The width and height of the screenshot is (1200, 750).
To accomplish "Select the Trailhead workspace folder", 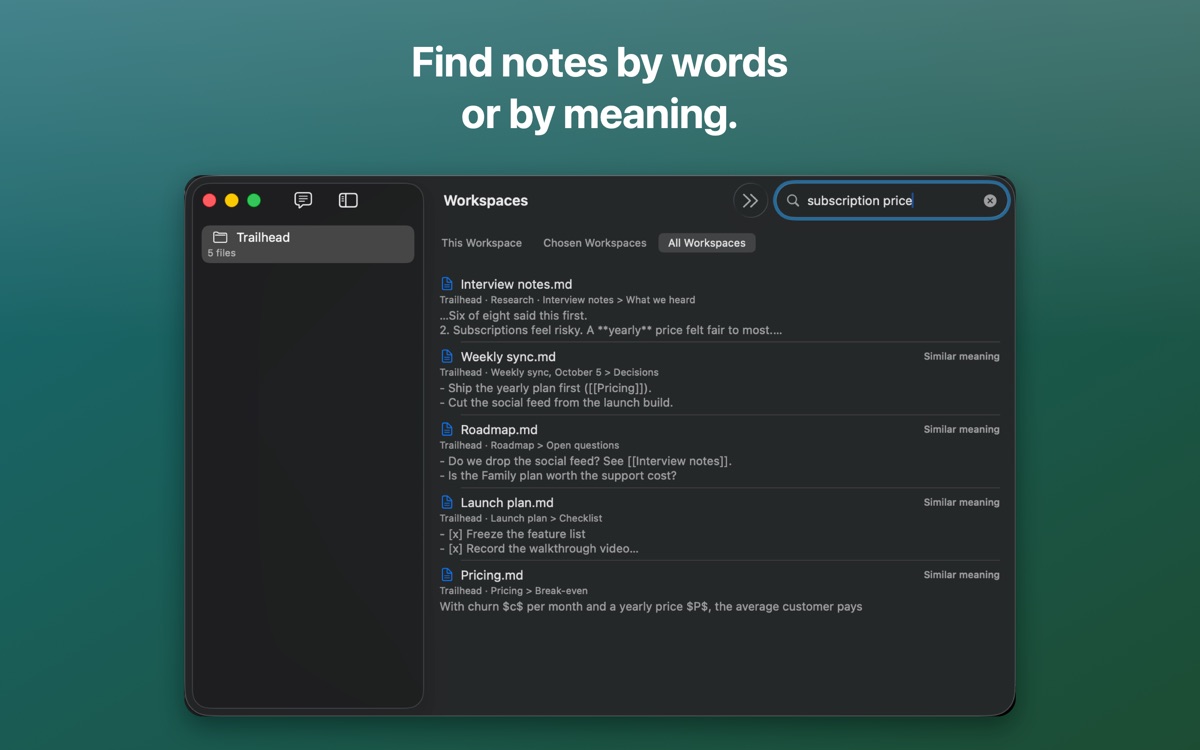I will coord(308,244).
